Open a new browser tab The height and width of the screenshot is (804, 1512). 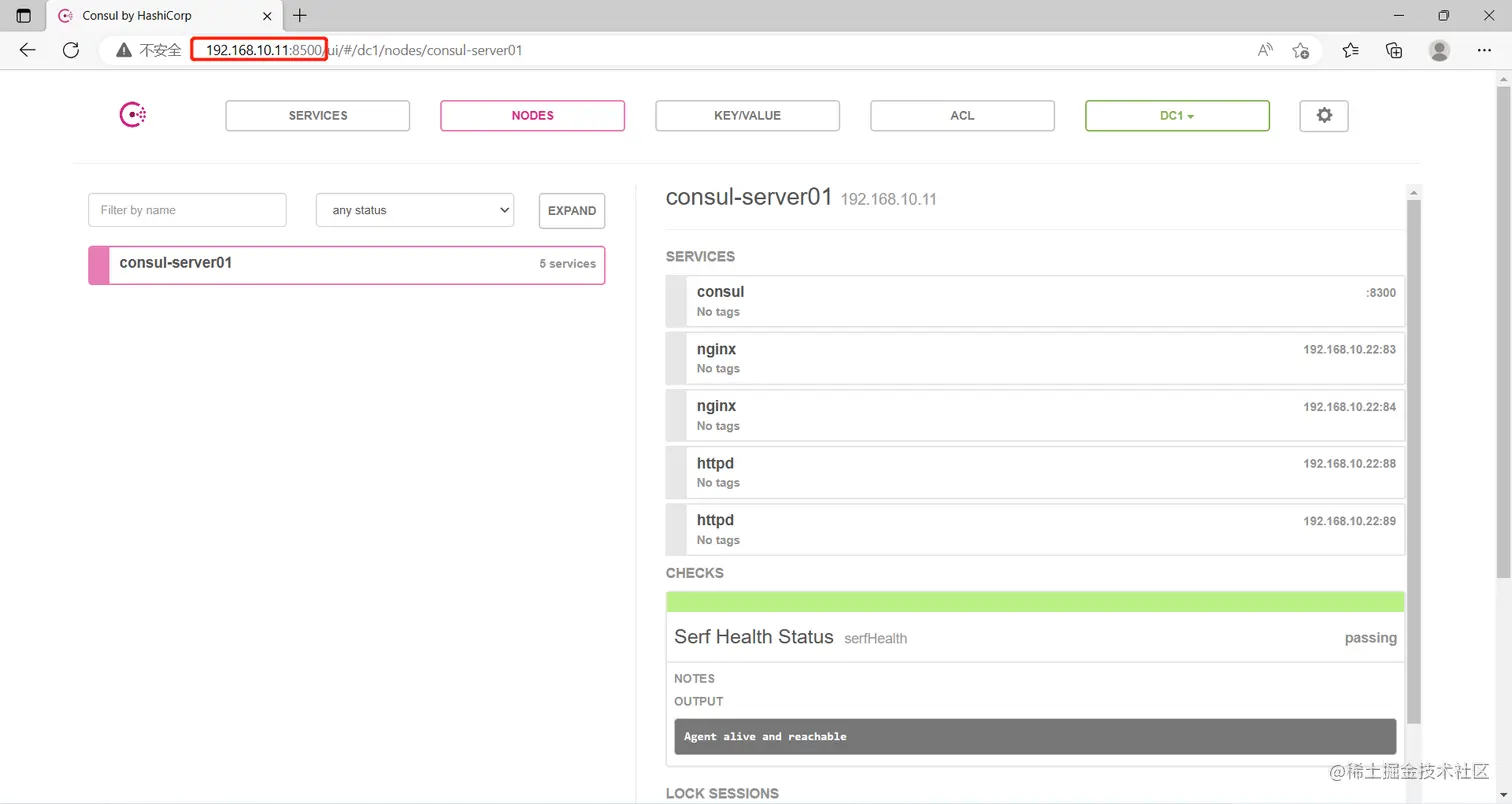click(300, 16)
